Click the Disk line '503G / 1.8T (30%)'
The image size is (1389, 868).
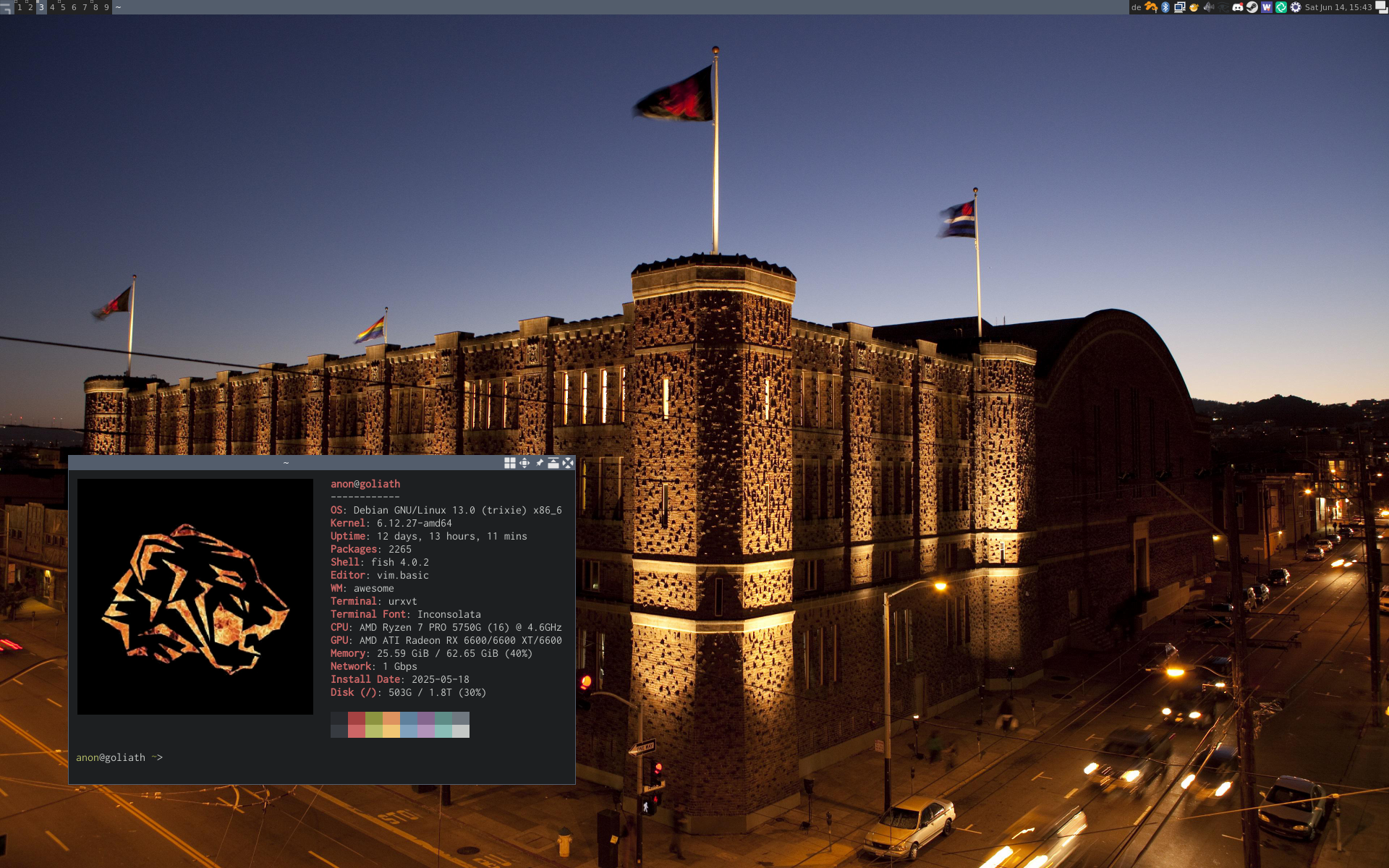[409, 692]
